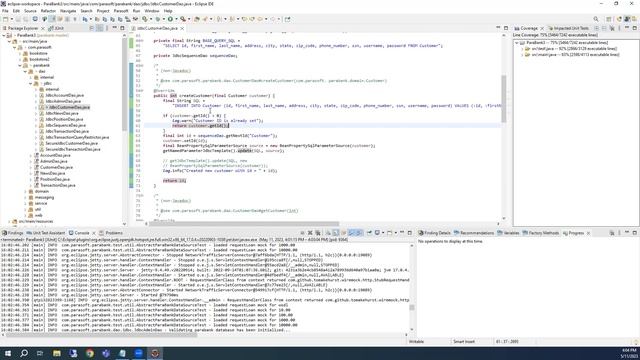Open the Parasoft menu

[121, 11]
